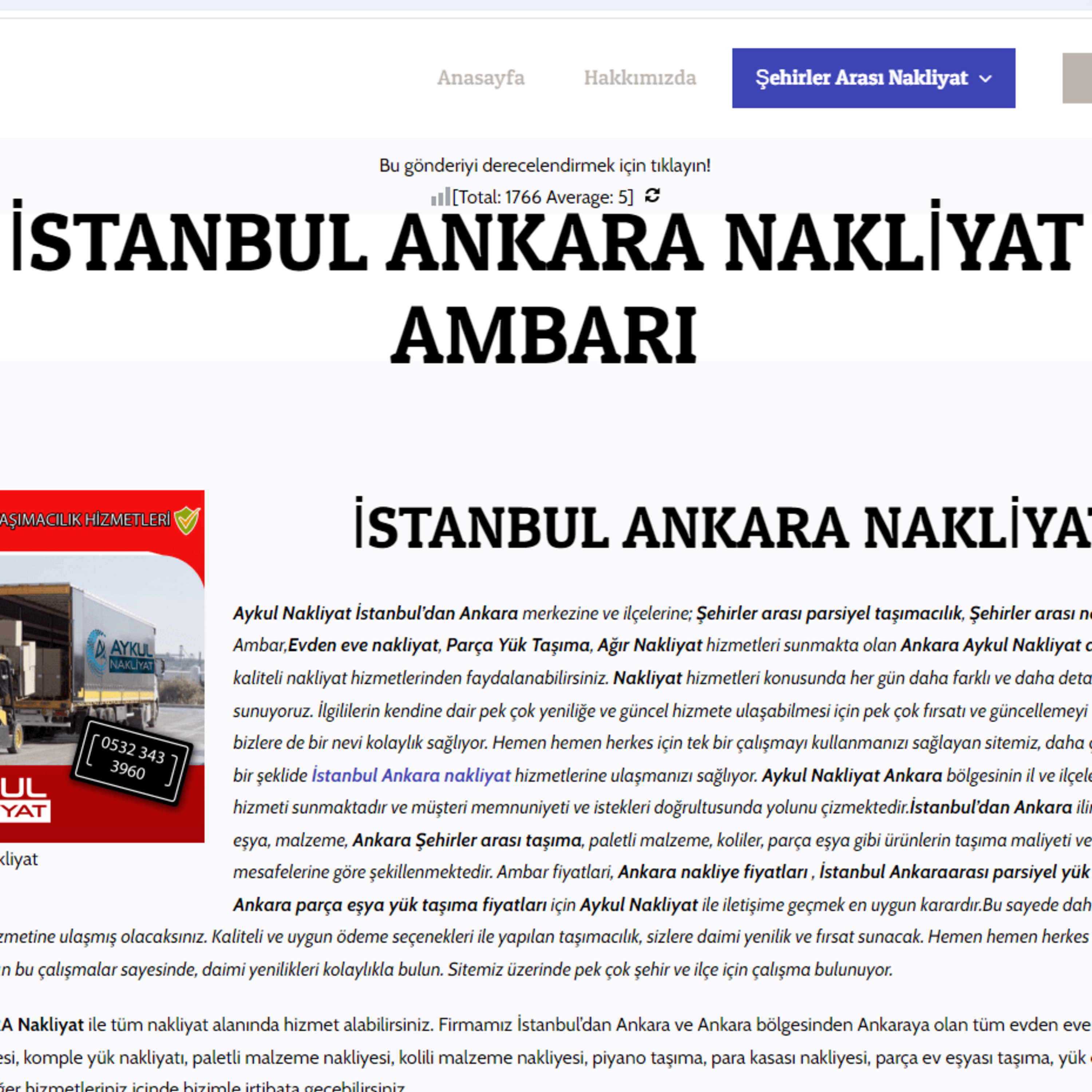Open the Hakkımızda menu link

pyautogui.click(x=640, y=78)
